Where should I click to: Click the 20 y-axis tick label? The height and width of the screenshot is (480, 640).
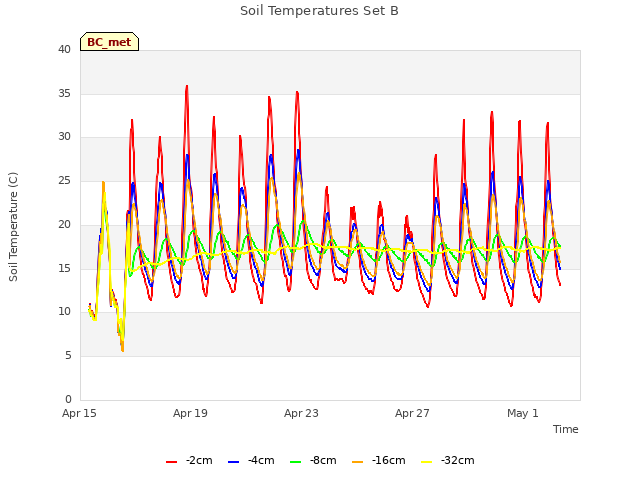tap(64, 224)
